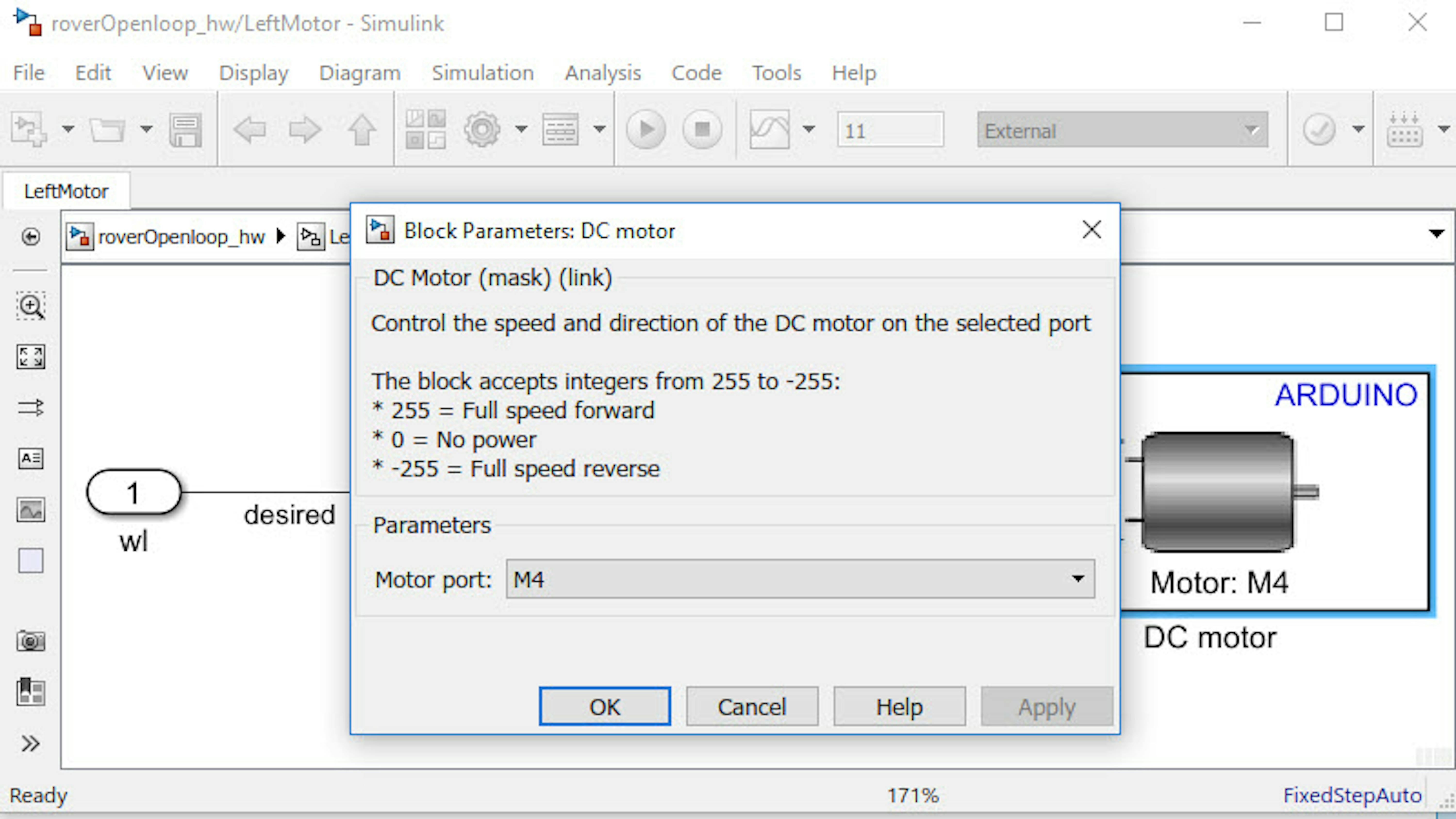Open the Analysis menu
Image resolution: width=1456 pixels, height=819 pixels.
603,72
